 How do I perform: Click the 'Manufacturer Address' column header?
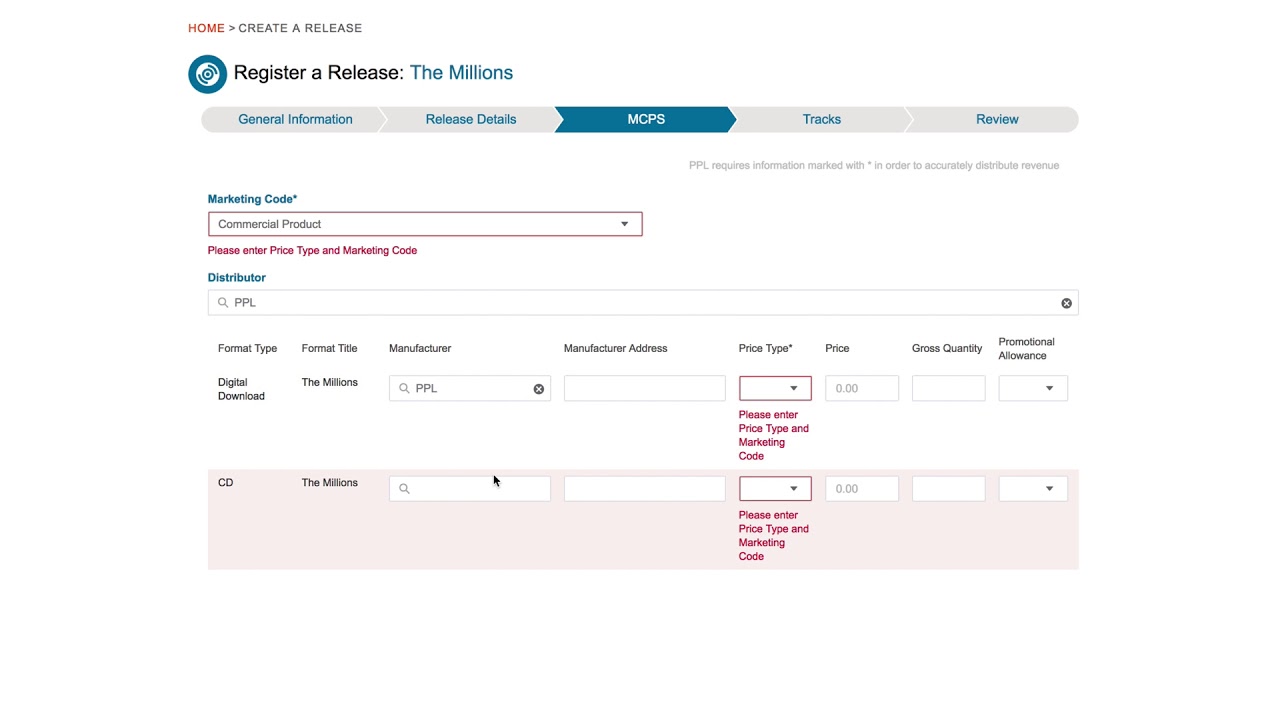[615, 348]
